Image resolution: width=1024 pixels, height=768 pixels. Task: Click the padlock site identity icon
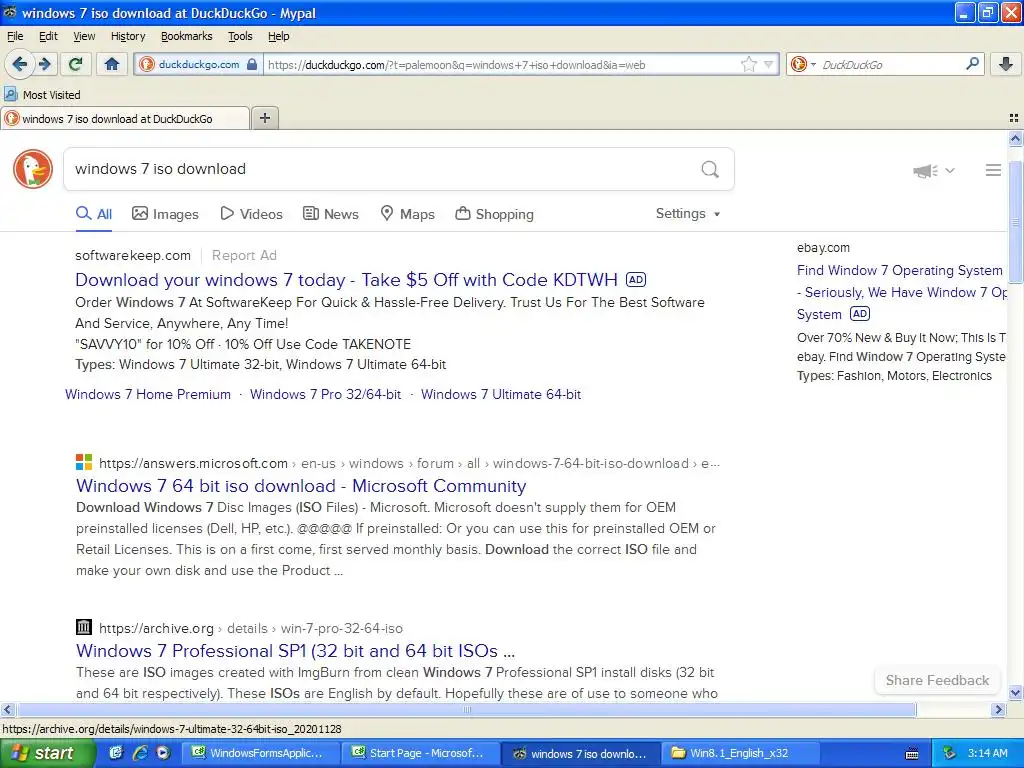tap(252, 64)
